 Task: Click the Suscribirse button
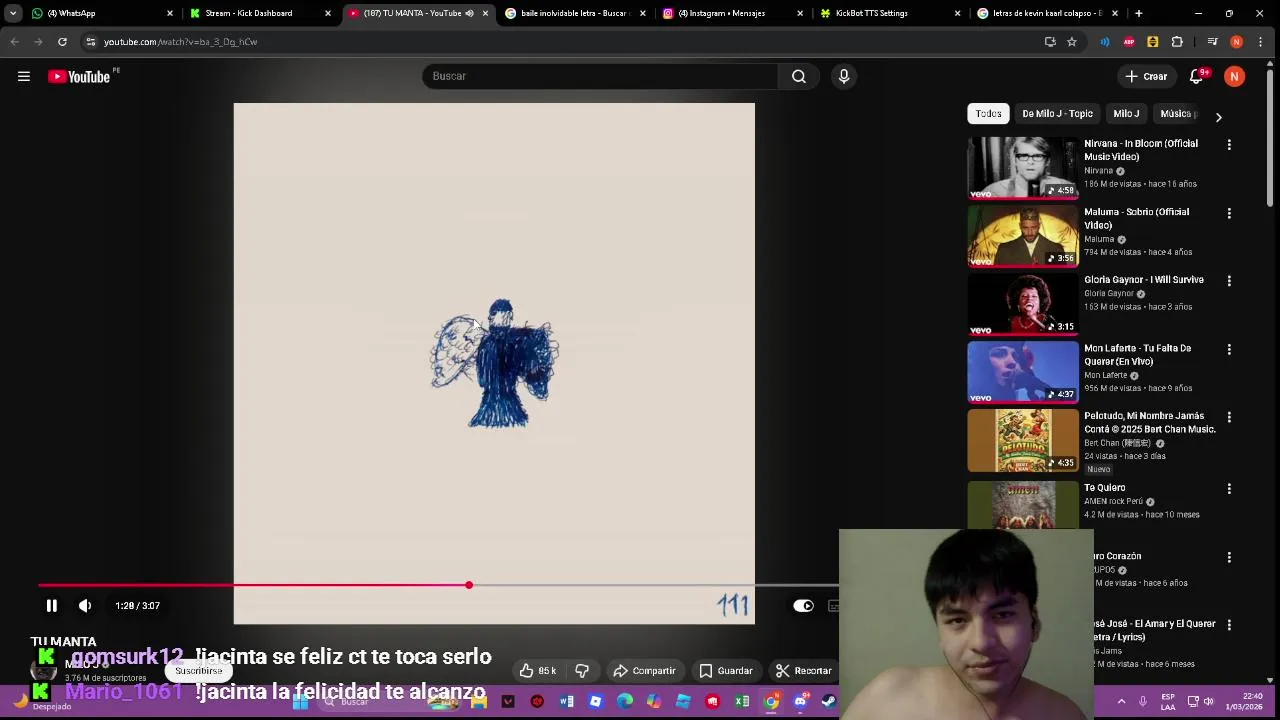[x=198, y=671]
